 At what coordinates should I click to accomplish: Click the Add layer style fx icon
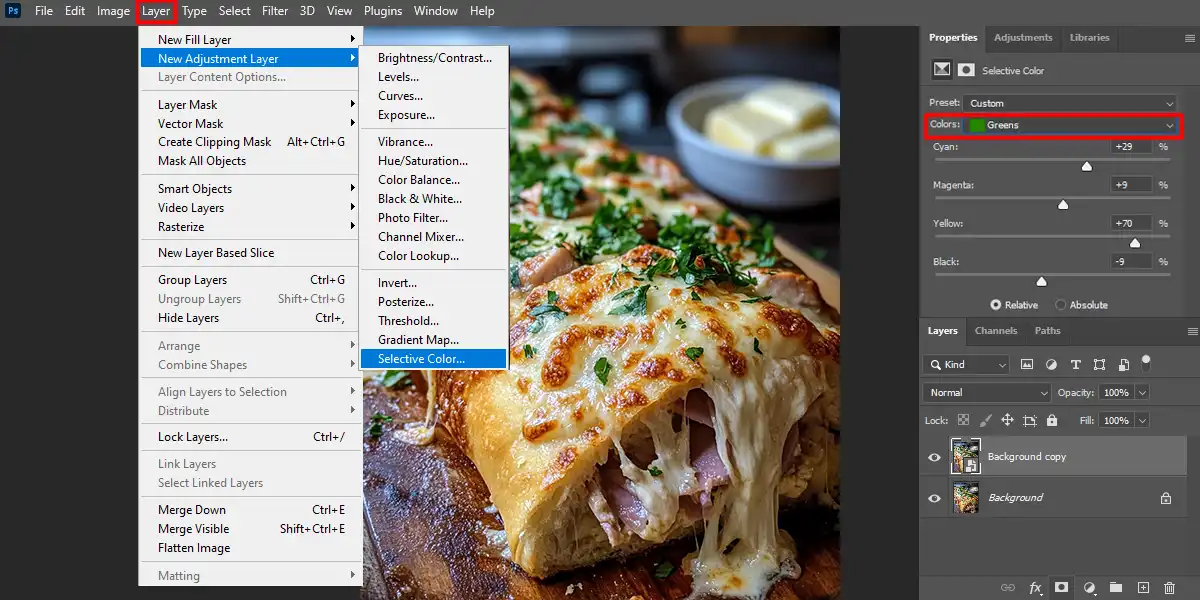1035,588
